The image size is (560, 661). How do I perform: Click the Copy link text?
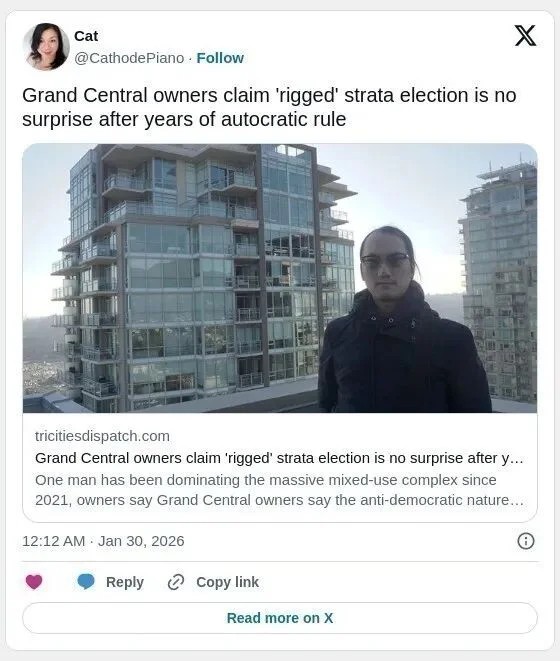[x=227, y=582]
